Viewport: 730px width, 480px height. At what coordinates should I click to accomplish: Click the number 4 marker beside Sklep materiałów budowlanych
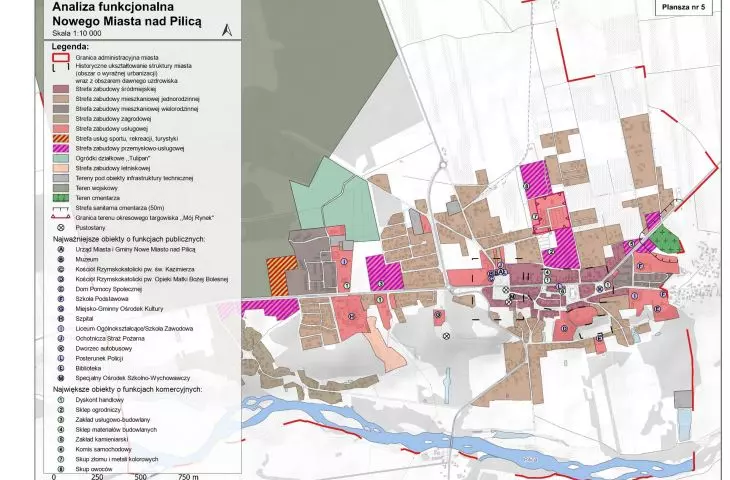(x=61, y=429)
